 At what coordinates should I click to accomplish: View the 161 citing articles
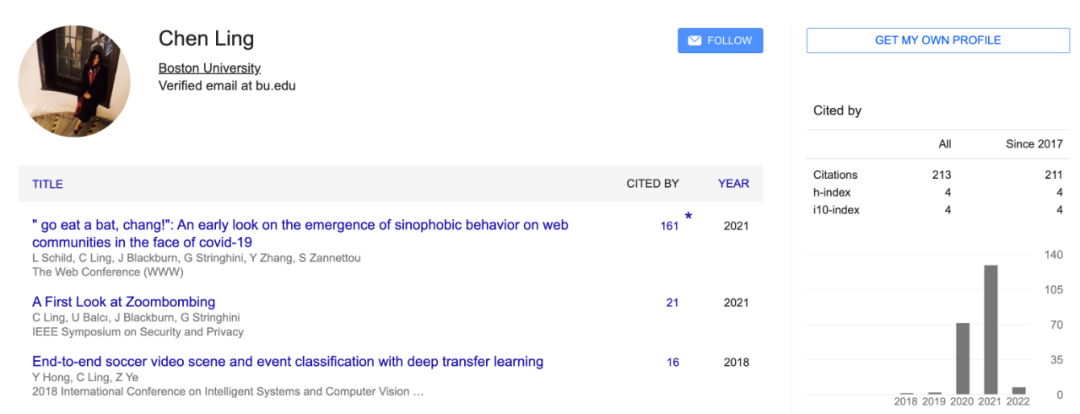(x=669, y=226)
